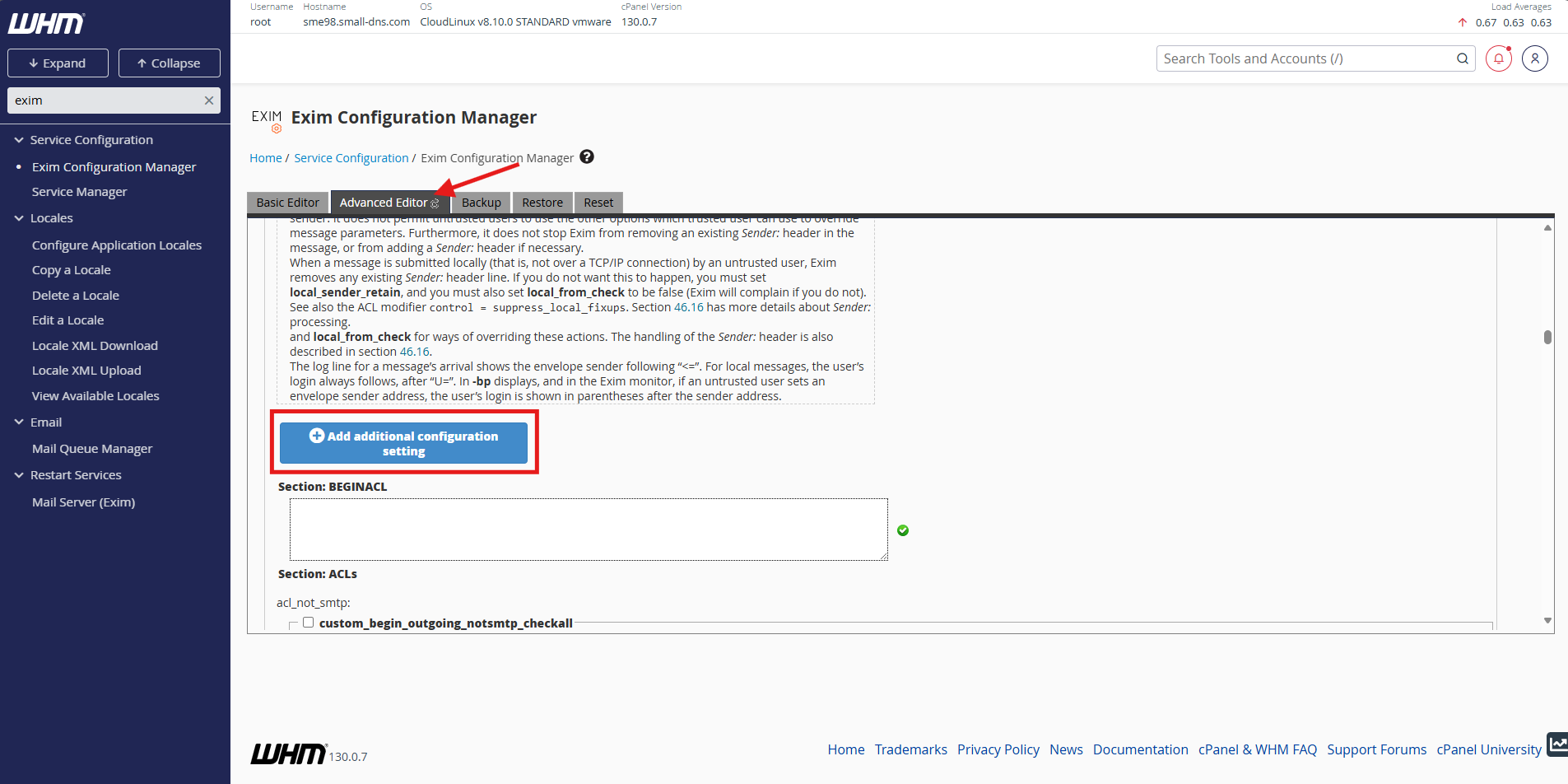Open Support Forums footer link

(x=1377, y=749)
